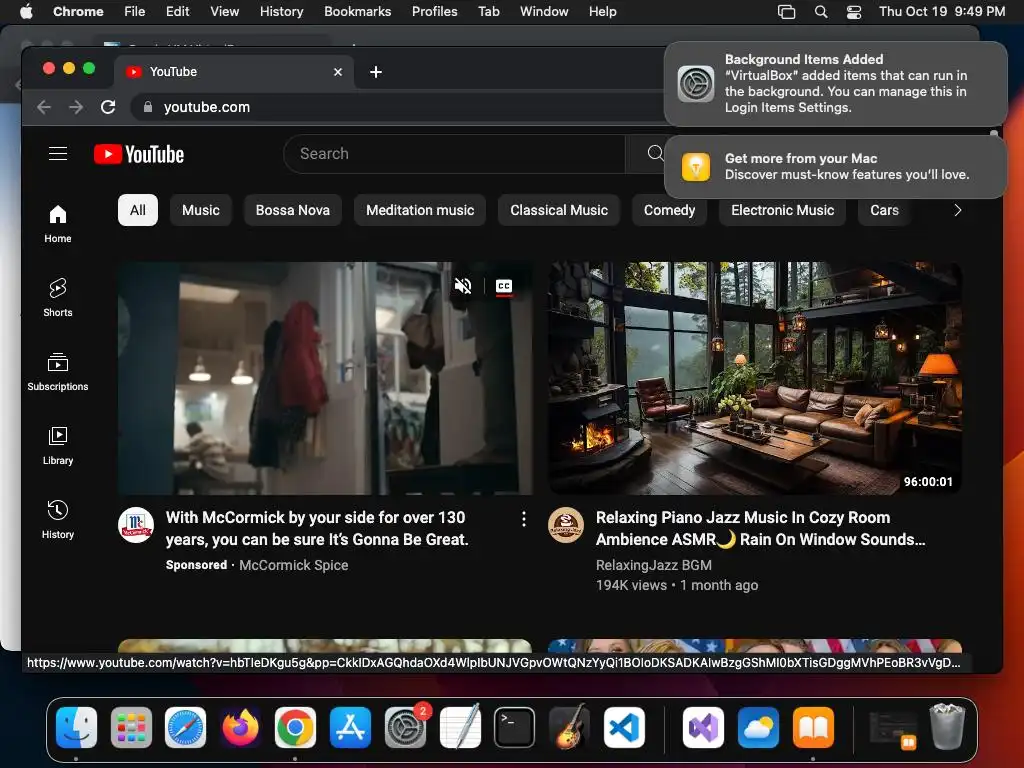Open the View menu
The image size is (1024, 768).
pyautogui.click(x=225, y=11)
